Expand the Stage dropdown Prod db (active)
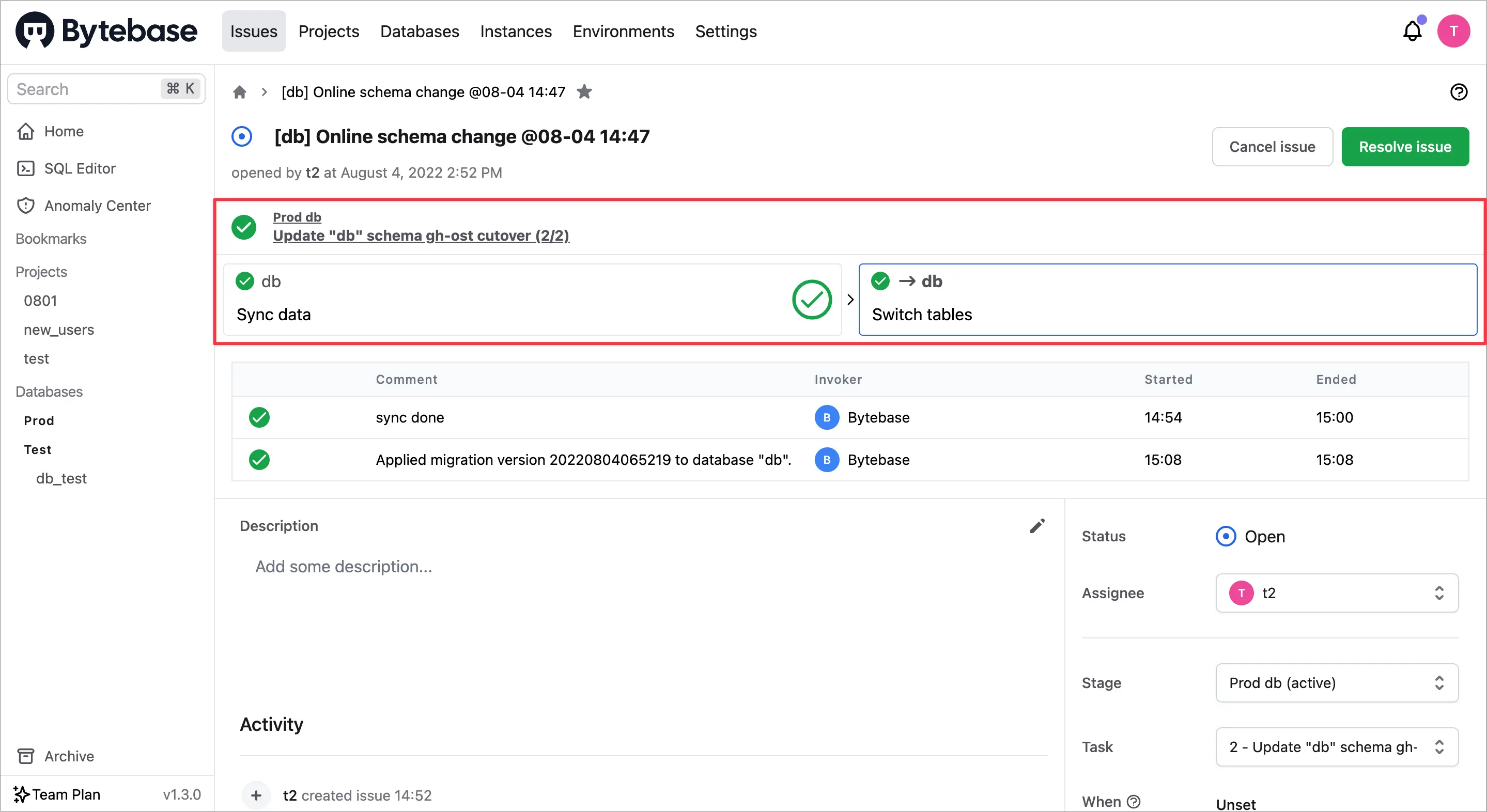1487x812 pixels. coord(1336,683)
